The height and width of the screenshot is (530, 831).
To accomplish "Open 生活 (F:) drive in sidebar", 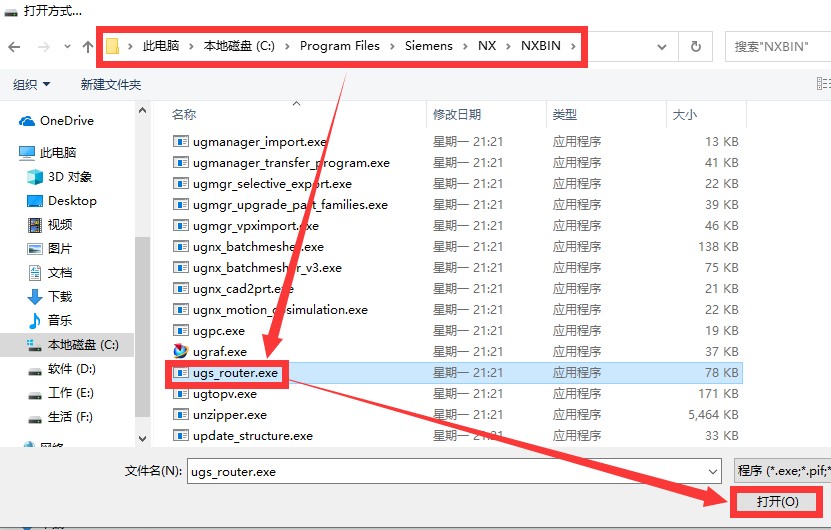I will coord(60,417).
